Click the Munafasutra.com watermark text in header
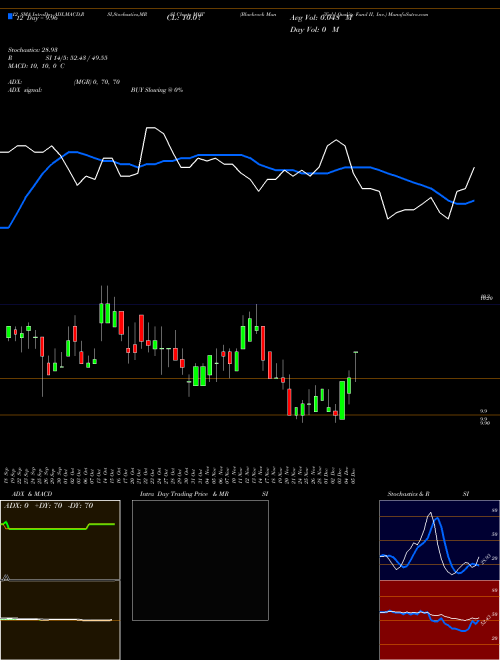 click(x=407, y=14)
